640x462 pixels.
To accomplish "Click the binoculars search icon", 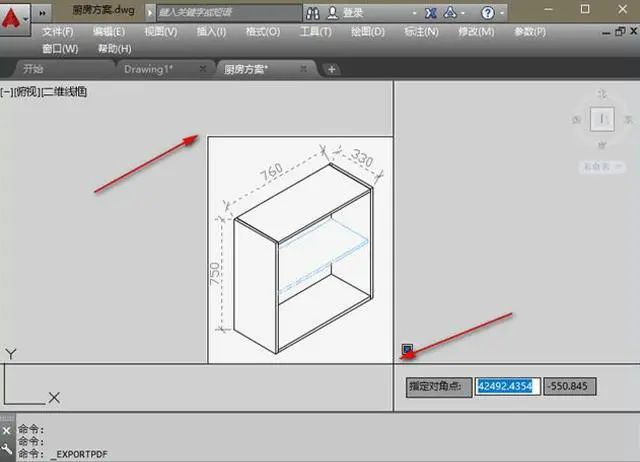I will click(x=313, y=13).
